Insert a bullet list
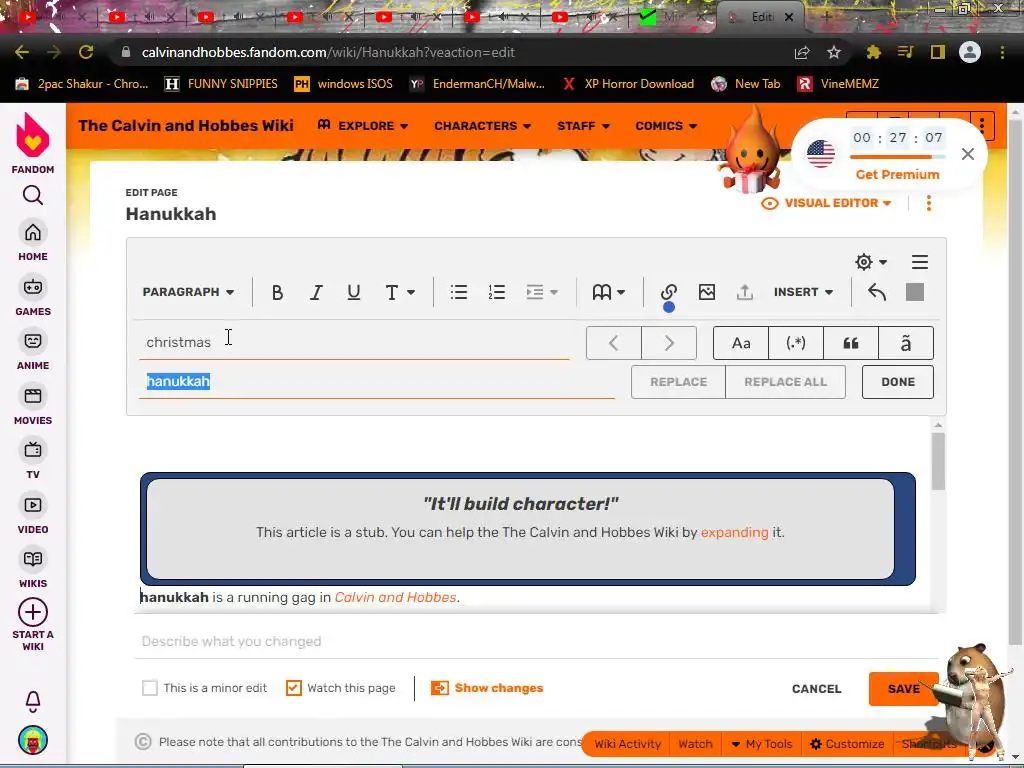This screenshot has width=1024, height=768. pos(458,292)
